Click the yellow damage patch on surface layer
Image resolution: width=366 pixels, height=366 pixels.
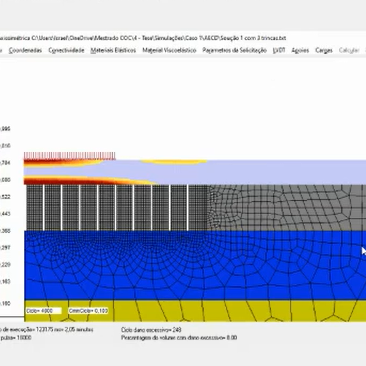click(x=173, y=162)
